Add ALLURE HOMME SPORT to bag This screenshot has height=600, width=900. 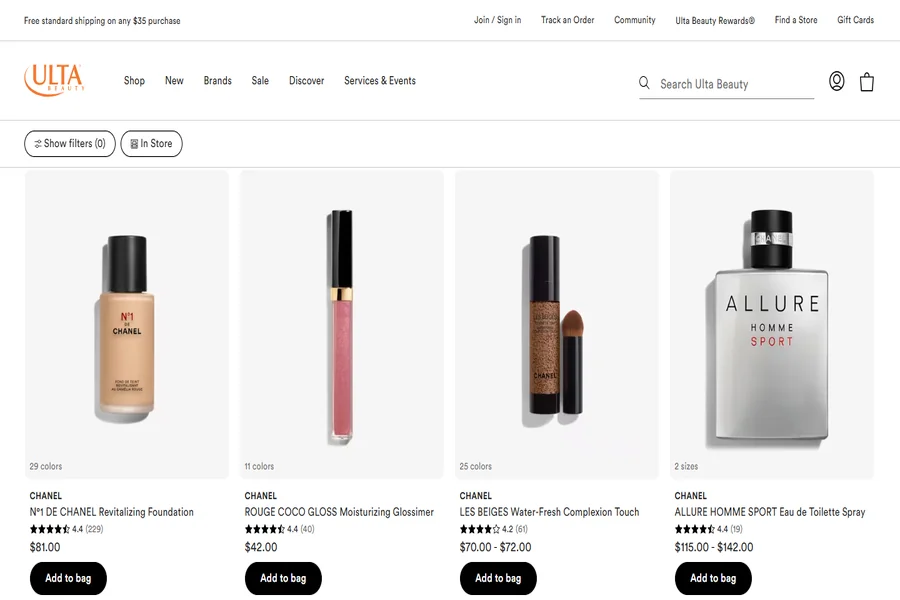(713, 578)
